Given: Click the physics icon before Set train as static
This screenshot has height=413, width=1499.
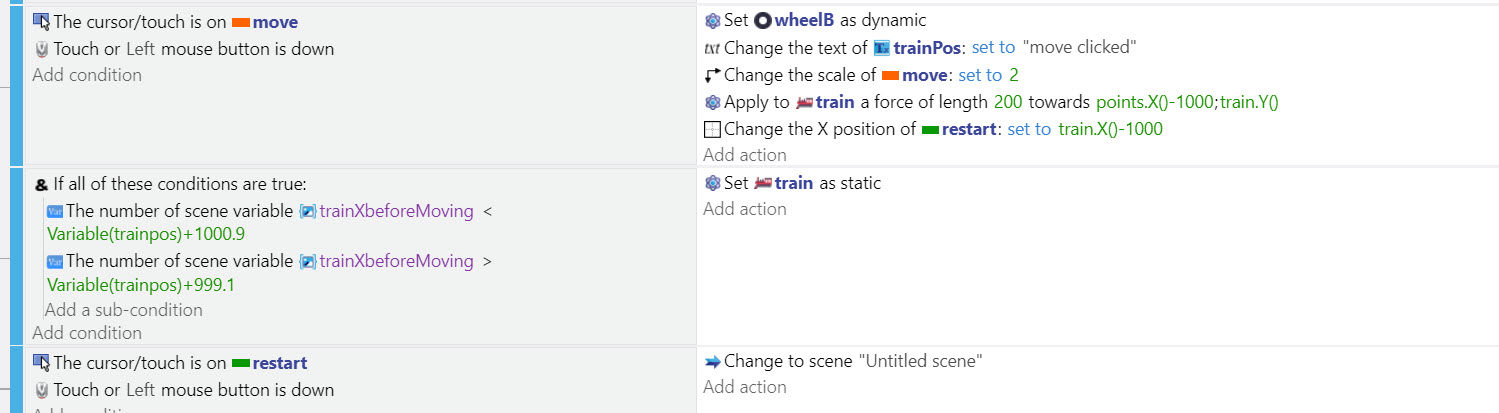Looking at the screenshot, I should tap(712, 183).
